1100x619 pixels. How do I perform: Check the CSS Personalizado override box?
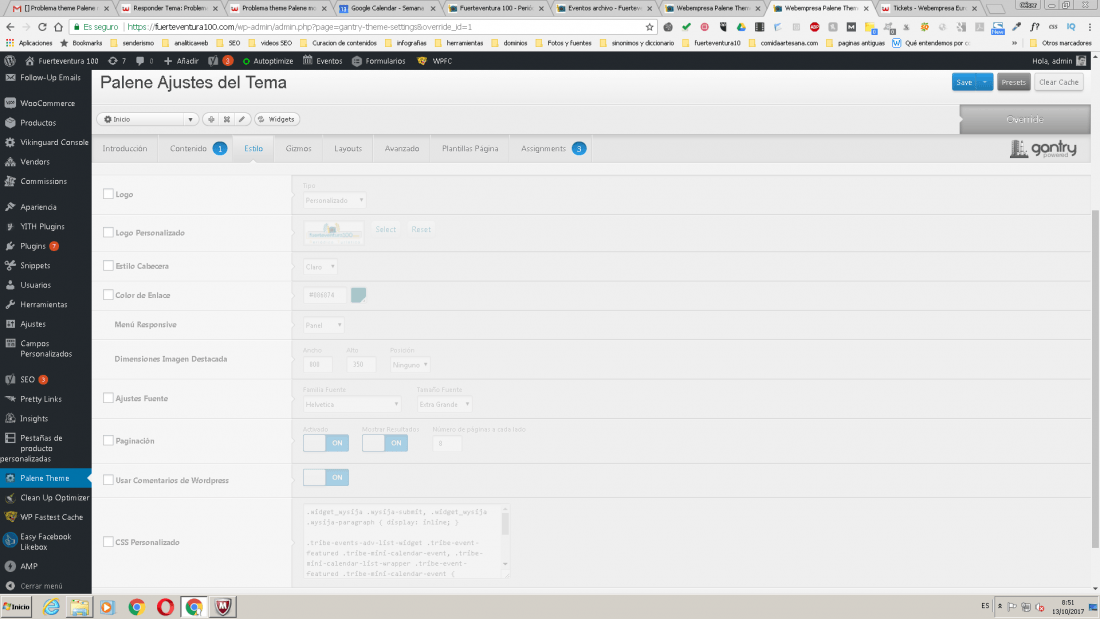(x=108, y=542)
